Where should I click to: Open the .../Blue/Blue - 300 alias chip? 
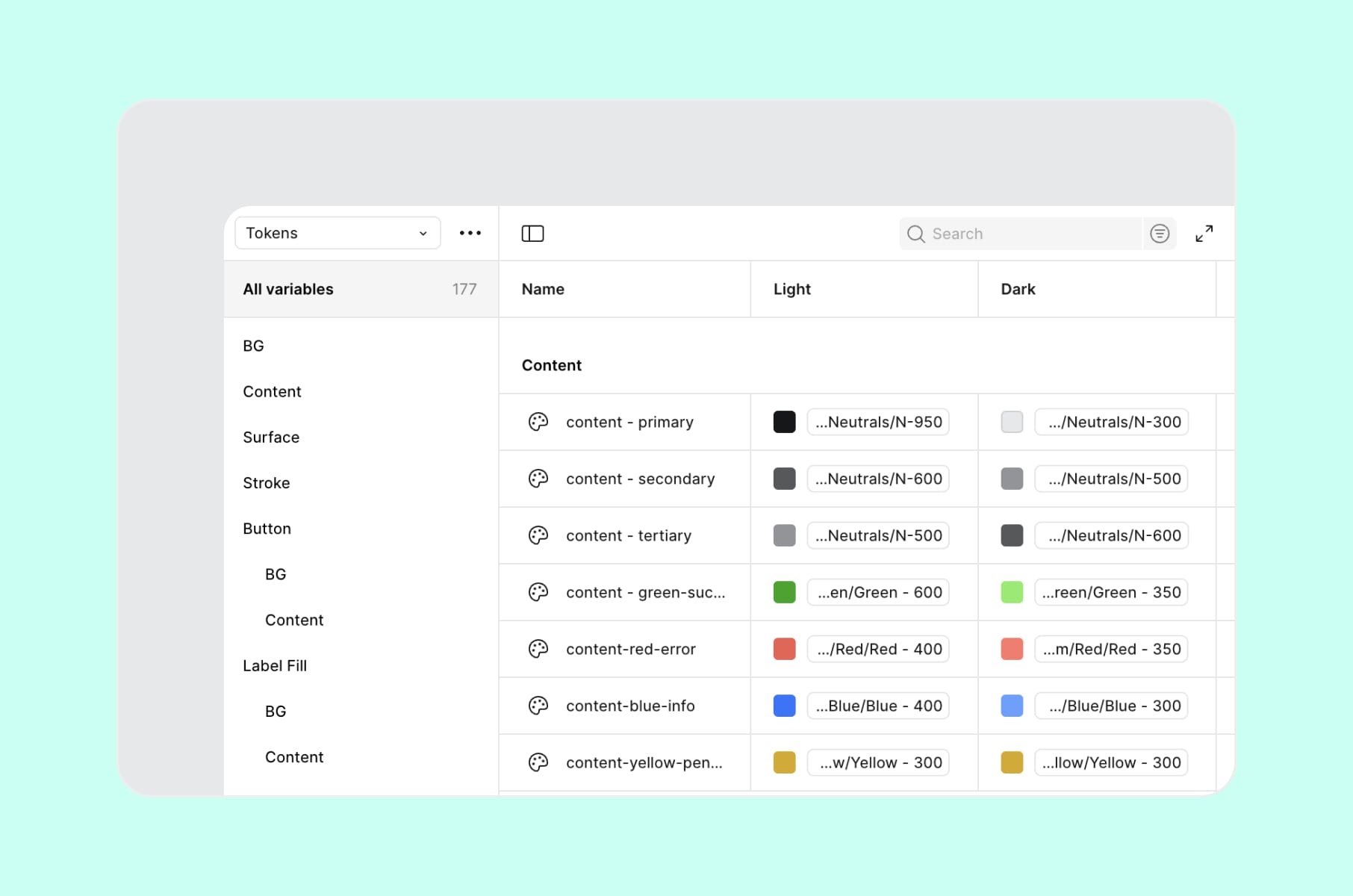[x=1111, y=706]
